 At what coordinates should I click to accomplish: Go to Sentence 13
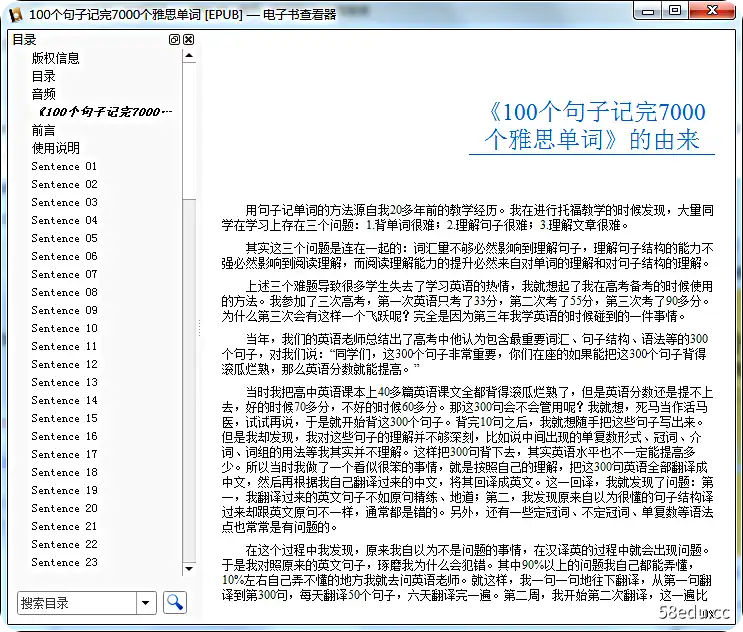pos(64,382)
